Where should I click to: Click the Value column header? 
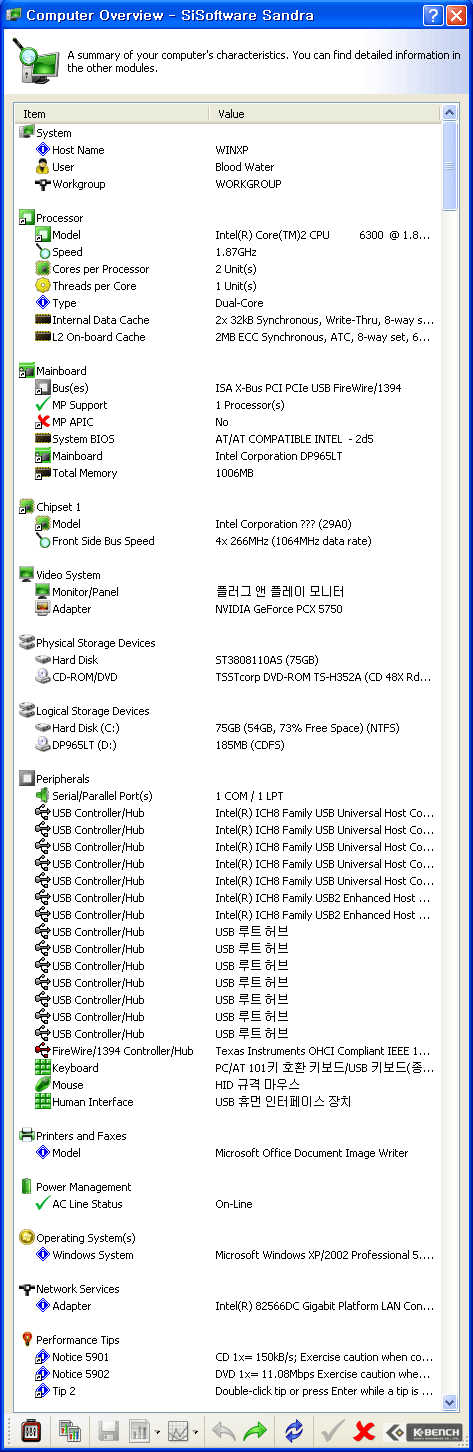tap(327, 114)
